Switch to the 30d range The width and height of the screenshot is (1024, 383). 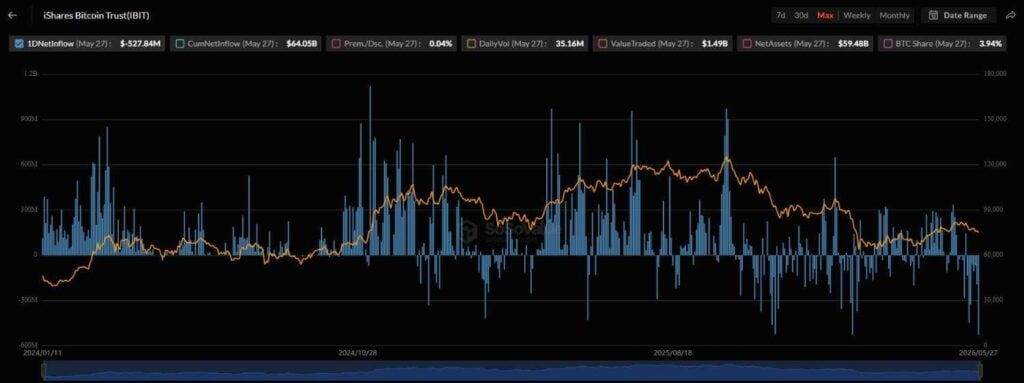click(801, 15)
